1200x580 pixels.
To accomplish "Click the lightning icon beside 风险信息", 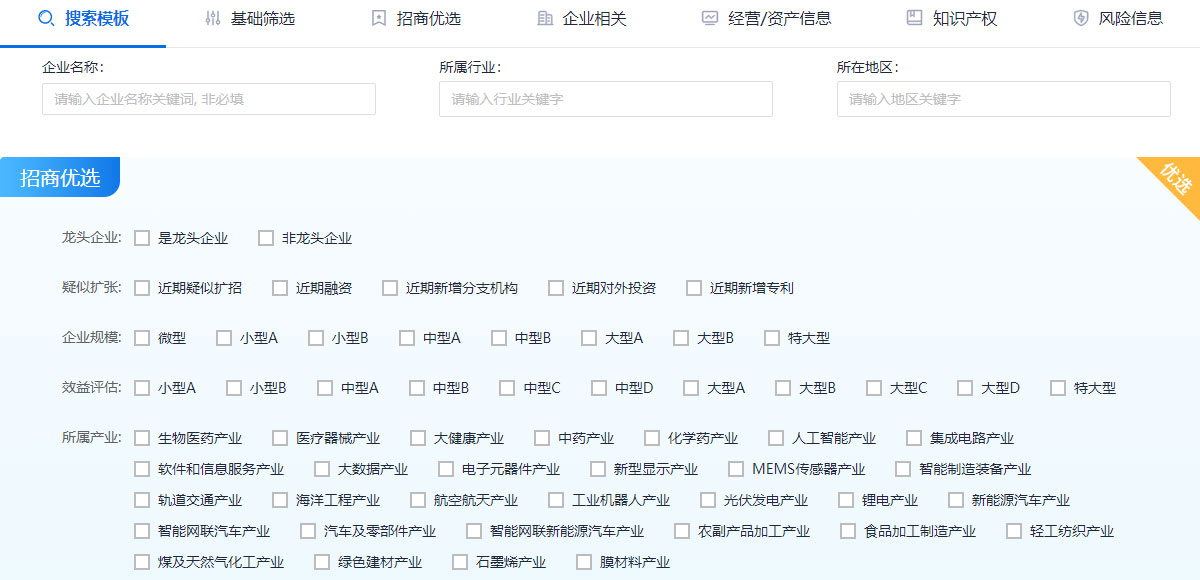I will coord(1081,18).
